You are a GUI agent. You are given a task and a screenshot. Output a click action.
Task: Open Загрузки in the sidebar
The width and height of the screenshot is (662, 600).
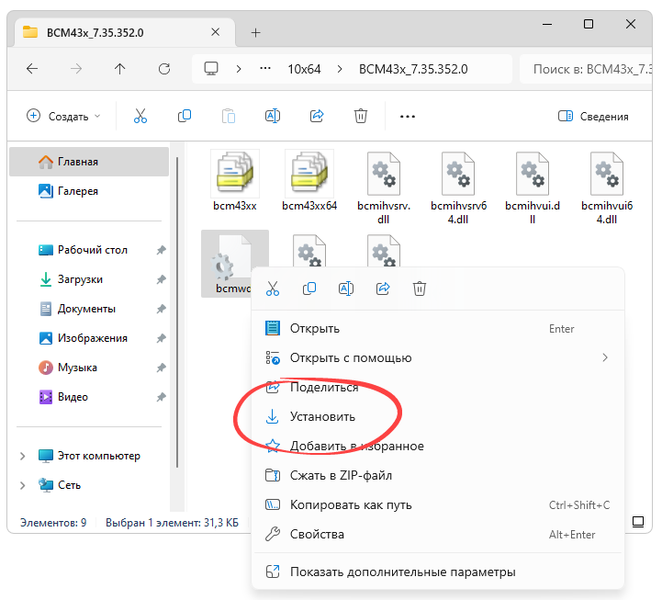coord(89,280)
